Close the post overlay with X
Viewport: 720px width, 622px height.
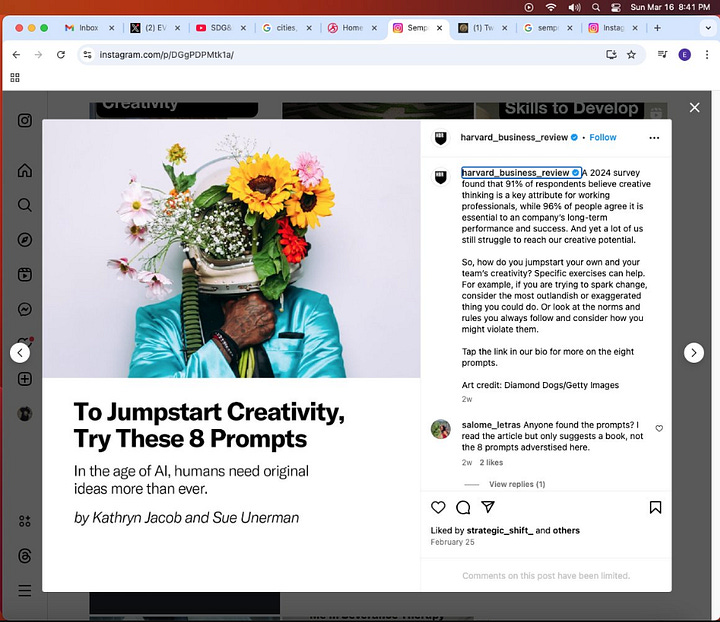(x=694, y=107)
